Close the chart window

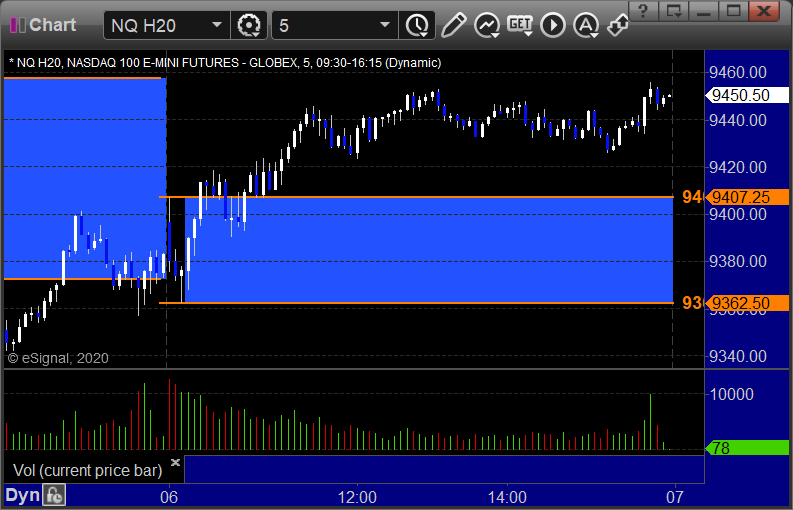click(x=764, y=10)
